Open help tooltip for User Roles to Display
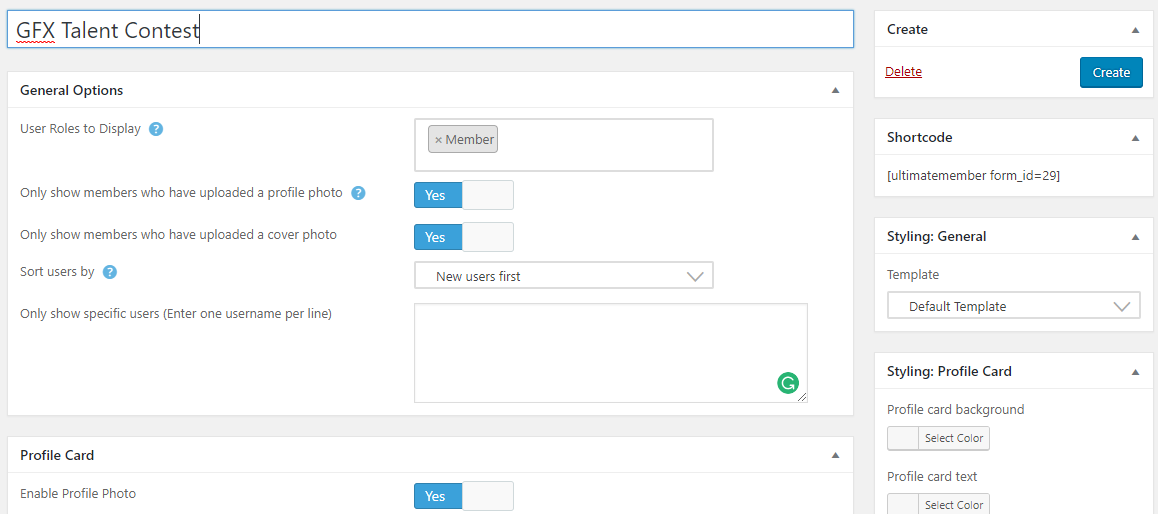Viewport: 1158px width, 514px height. [x=156, y=129]
